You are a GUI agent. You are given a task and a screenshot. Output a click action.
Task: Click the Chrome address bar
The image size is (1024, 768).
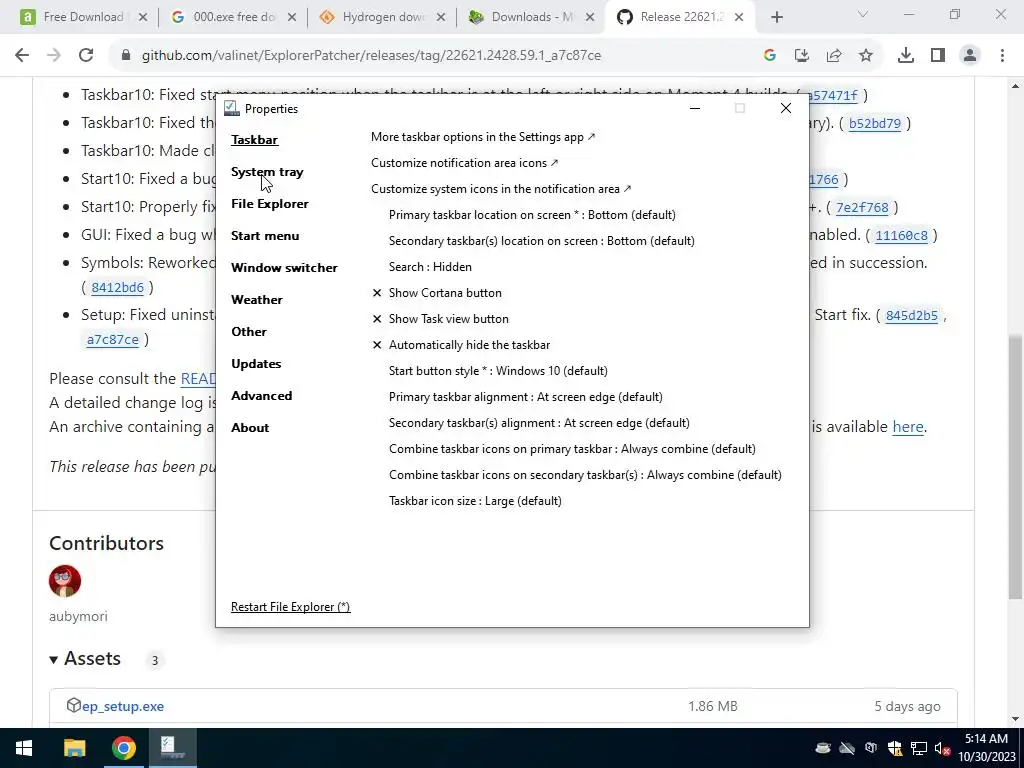(x=371, y=56)
